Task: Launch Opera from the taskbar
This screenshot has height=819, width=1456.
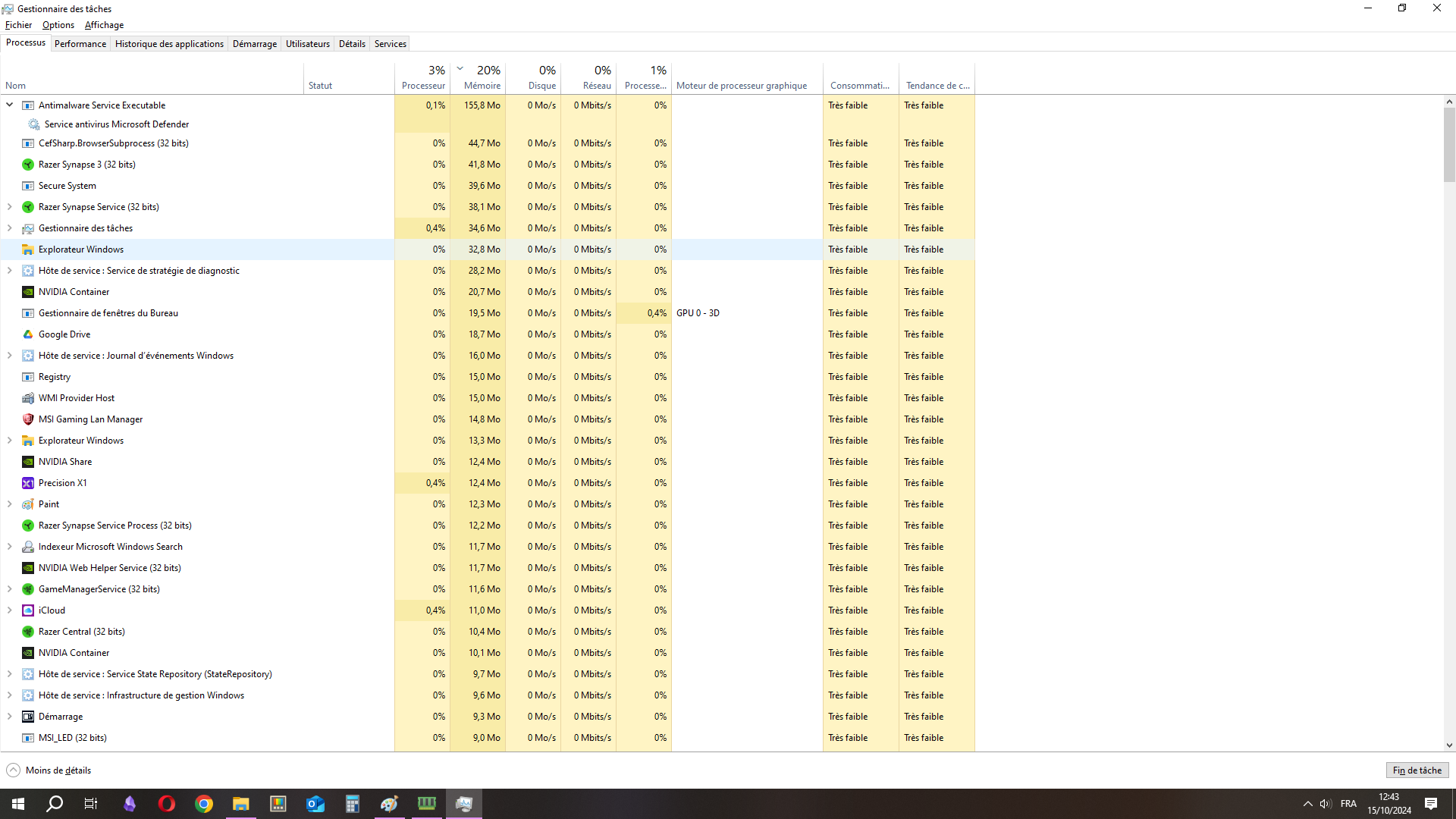Action: click(167, 804)
